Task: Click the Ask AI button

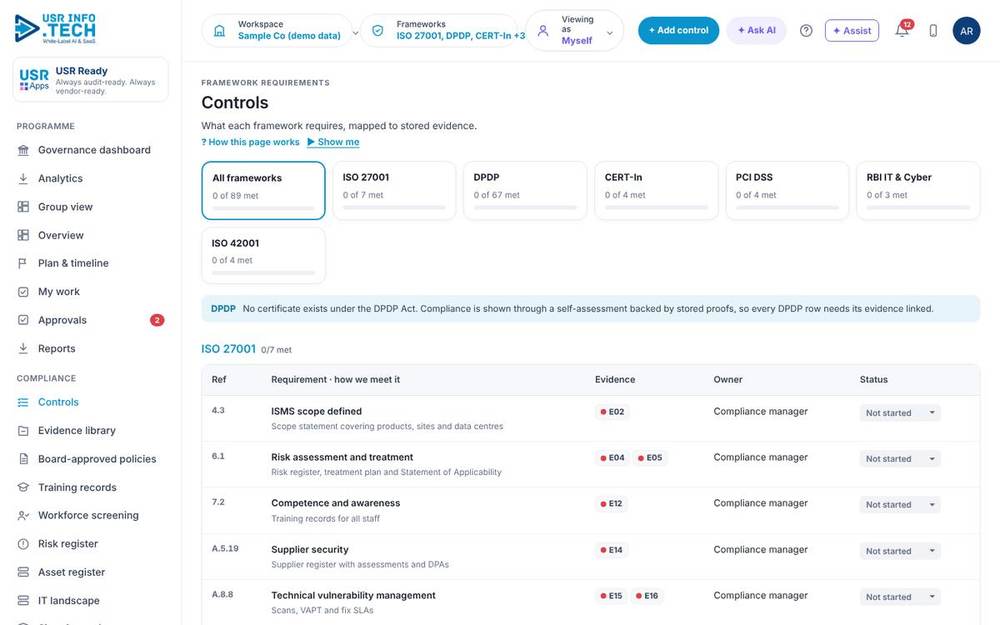Action: click(756, 31)
